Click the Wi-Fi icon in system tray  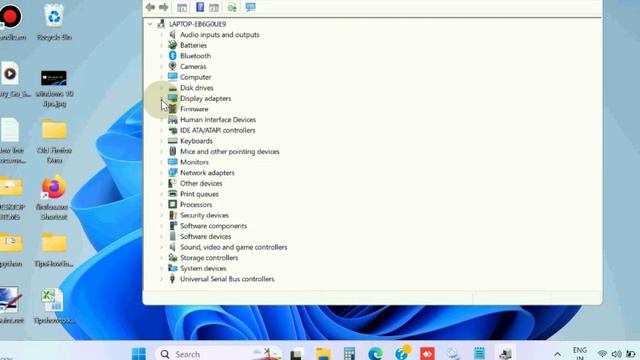tap(602, 354)
